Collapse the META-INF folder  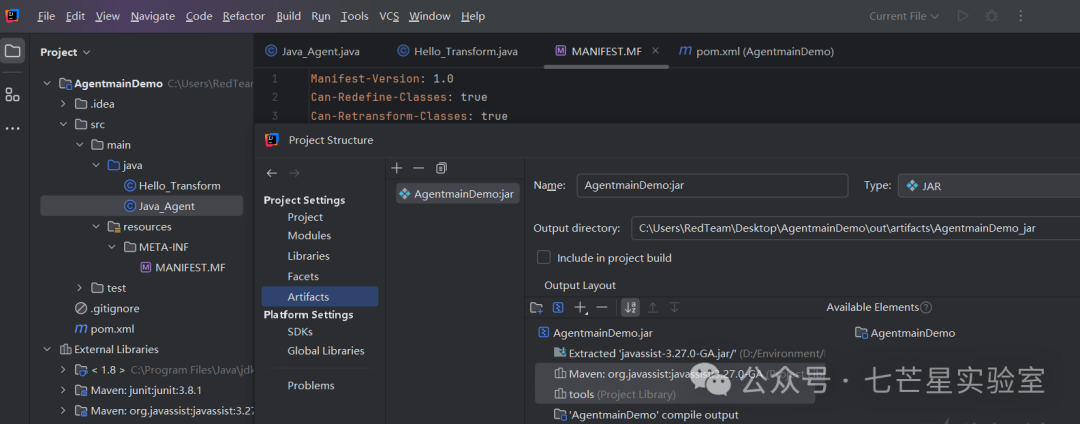pos(112,246)
